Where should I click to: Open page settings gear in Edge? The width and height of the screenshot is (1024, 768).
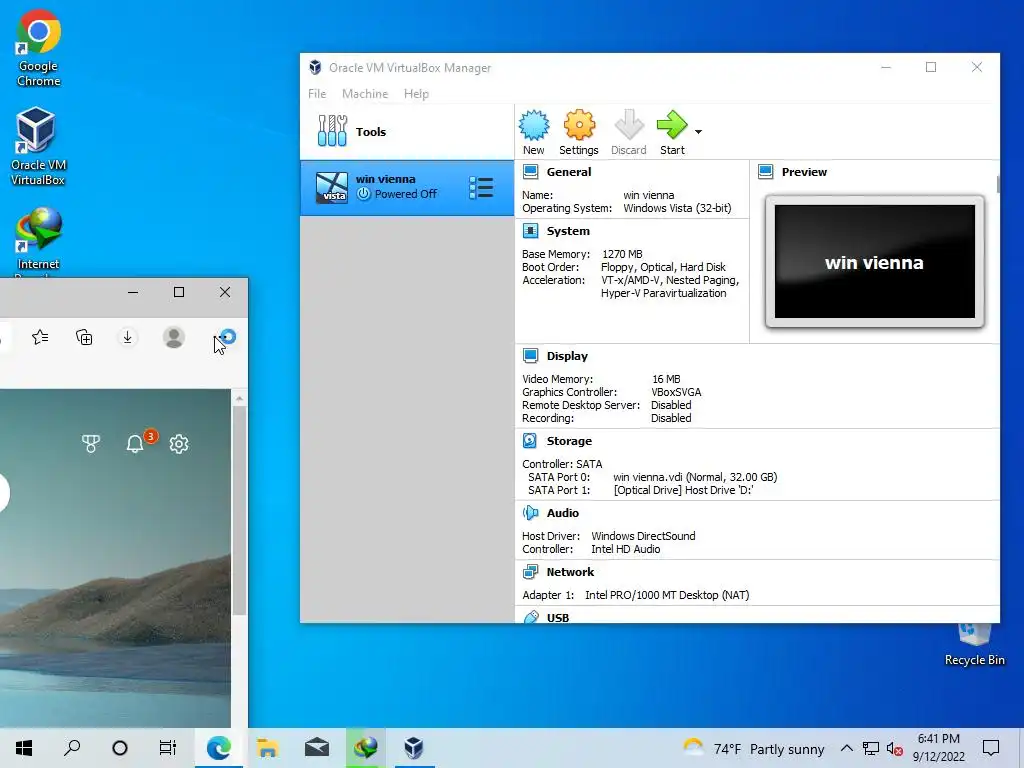178,444
